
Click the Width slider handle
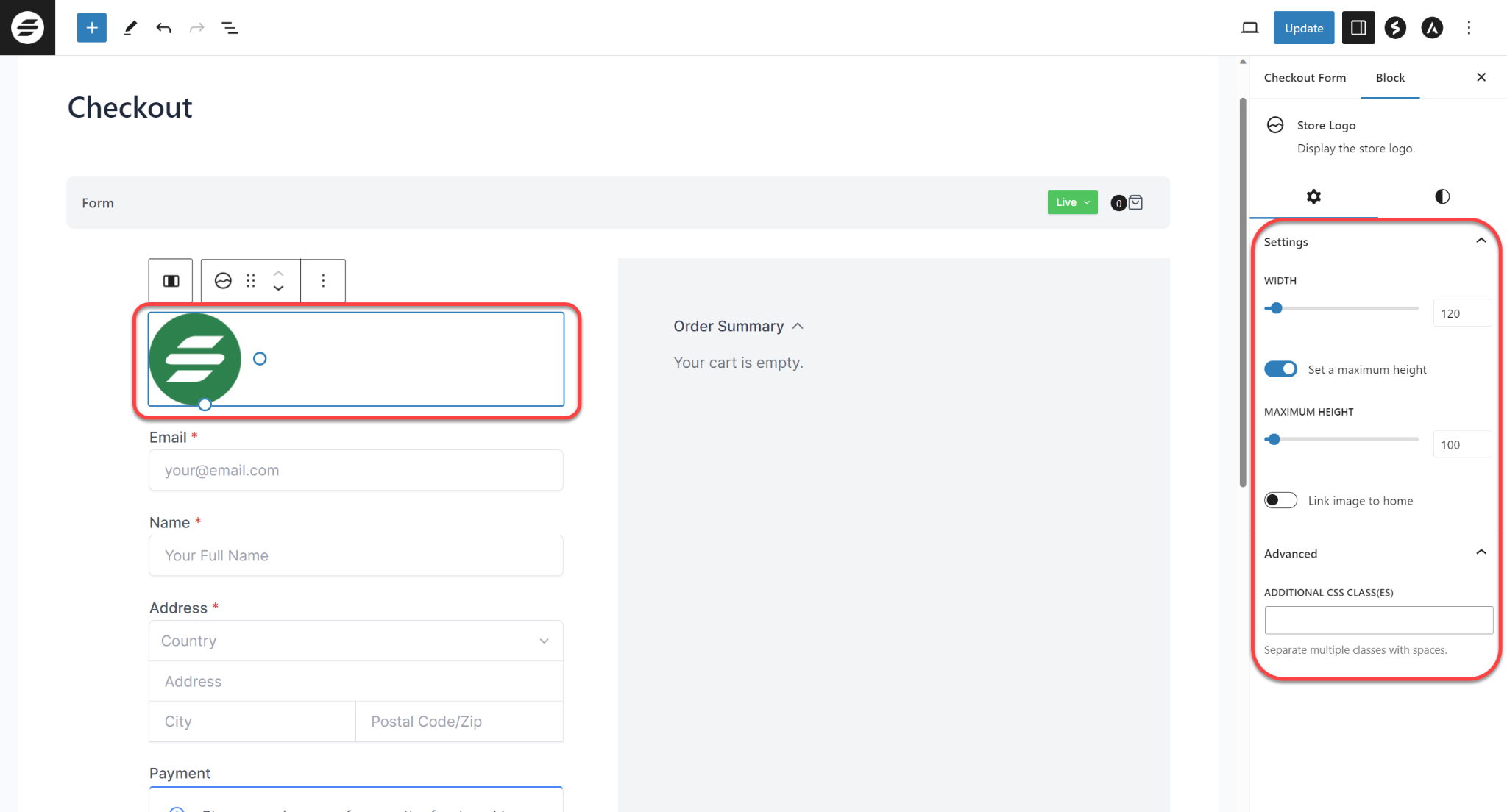[1276, 308]
